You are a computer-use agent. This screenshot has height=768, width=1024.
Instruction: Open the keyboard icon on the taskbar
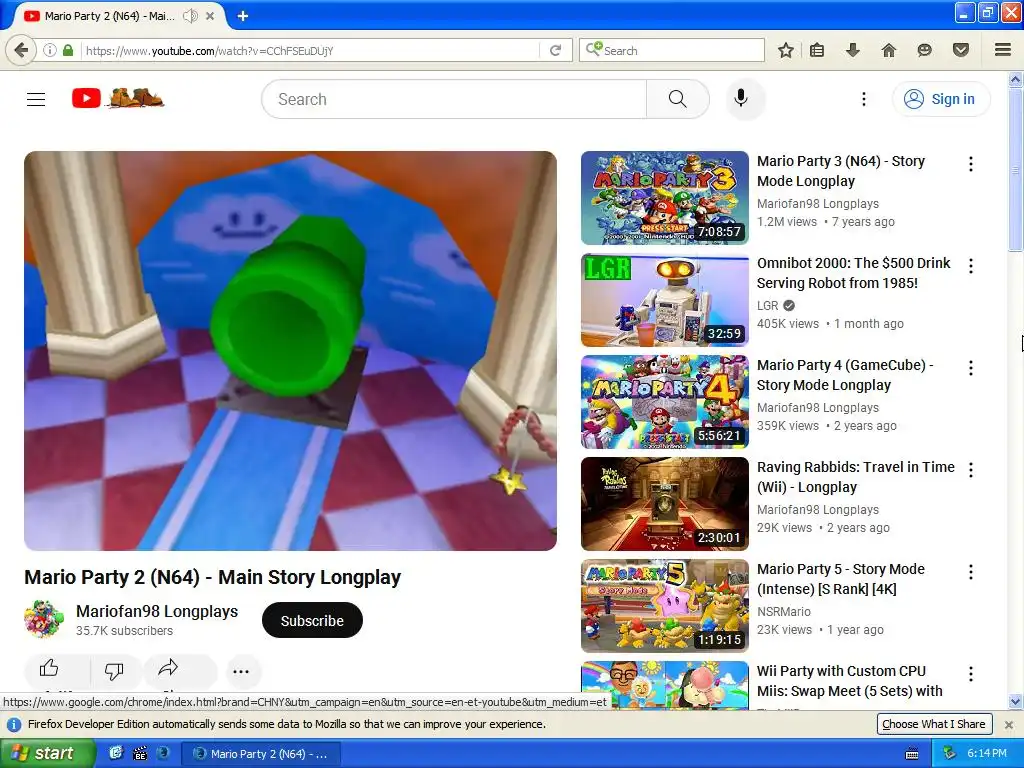pyautogui.click(x=912, y=754)
